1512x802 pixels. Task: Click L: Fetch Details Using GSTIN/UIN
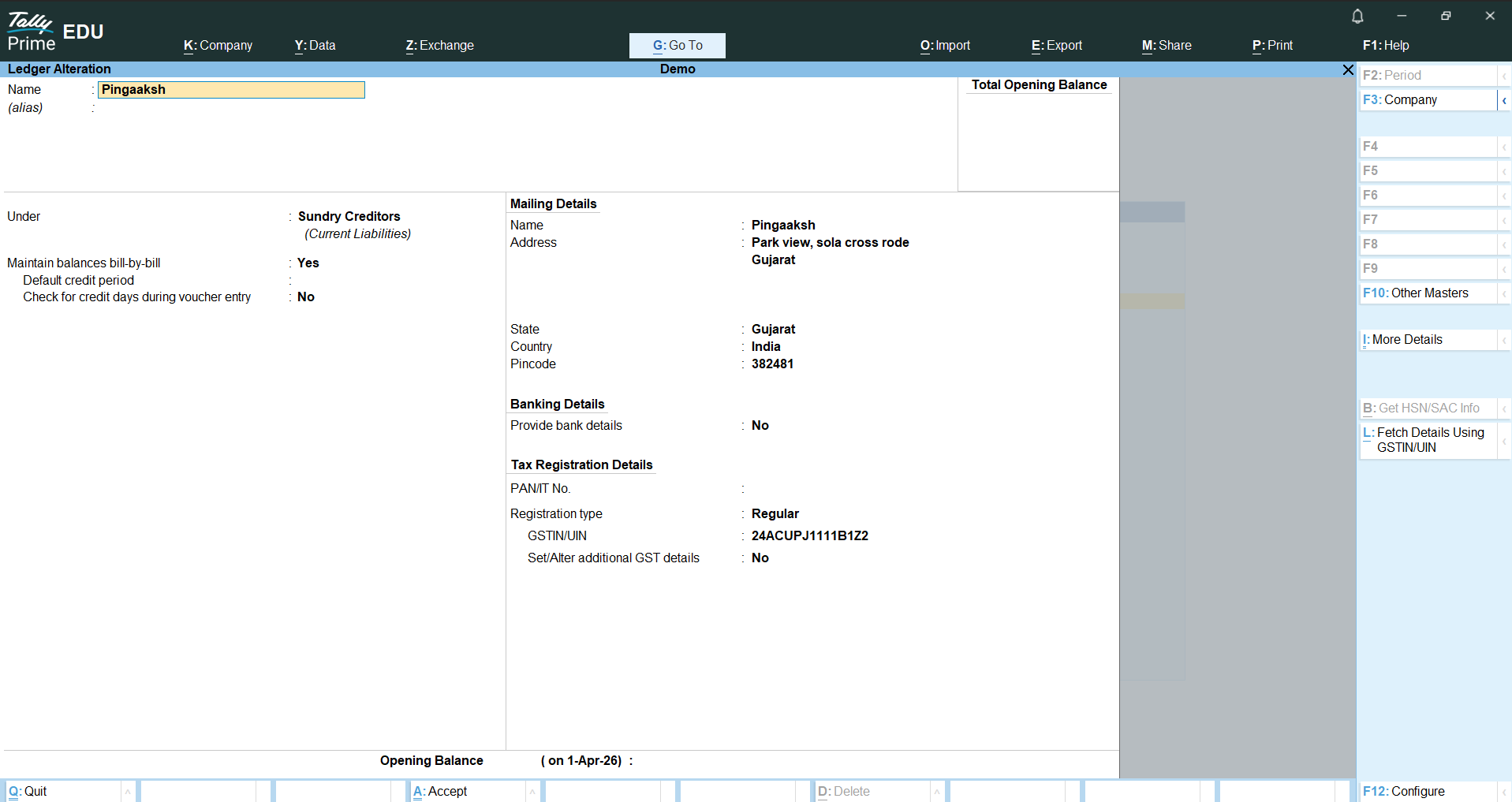pyautogui.click(x=1428, y=440)
